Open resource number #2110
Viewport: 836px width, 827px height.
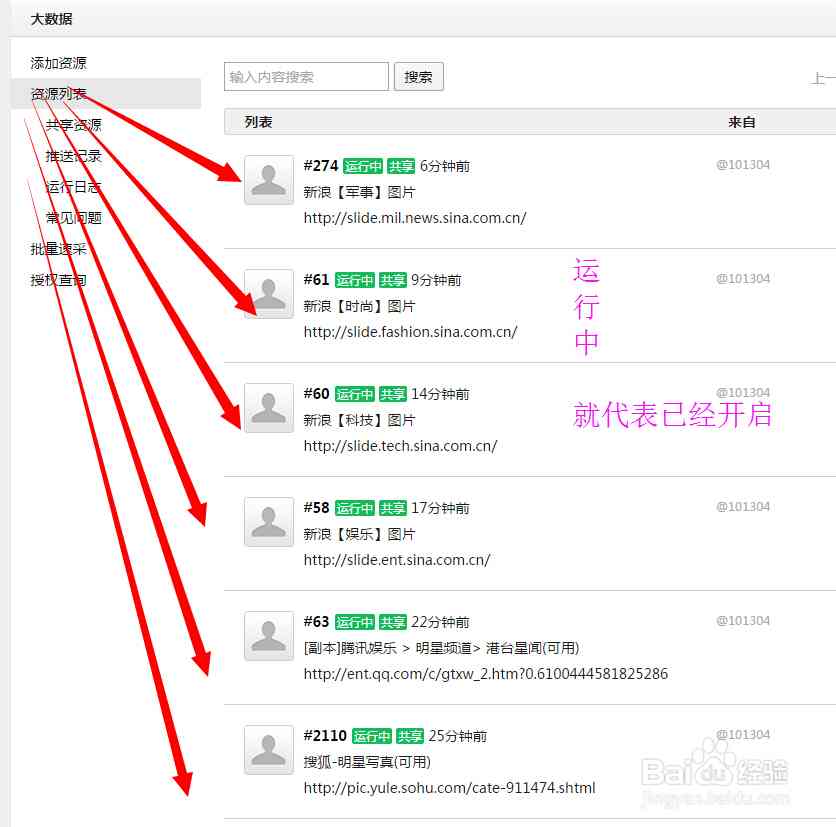click(x=325, y=736)
